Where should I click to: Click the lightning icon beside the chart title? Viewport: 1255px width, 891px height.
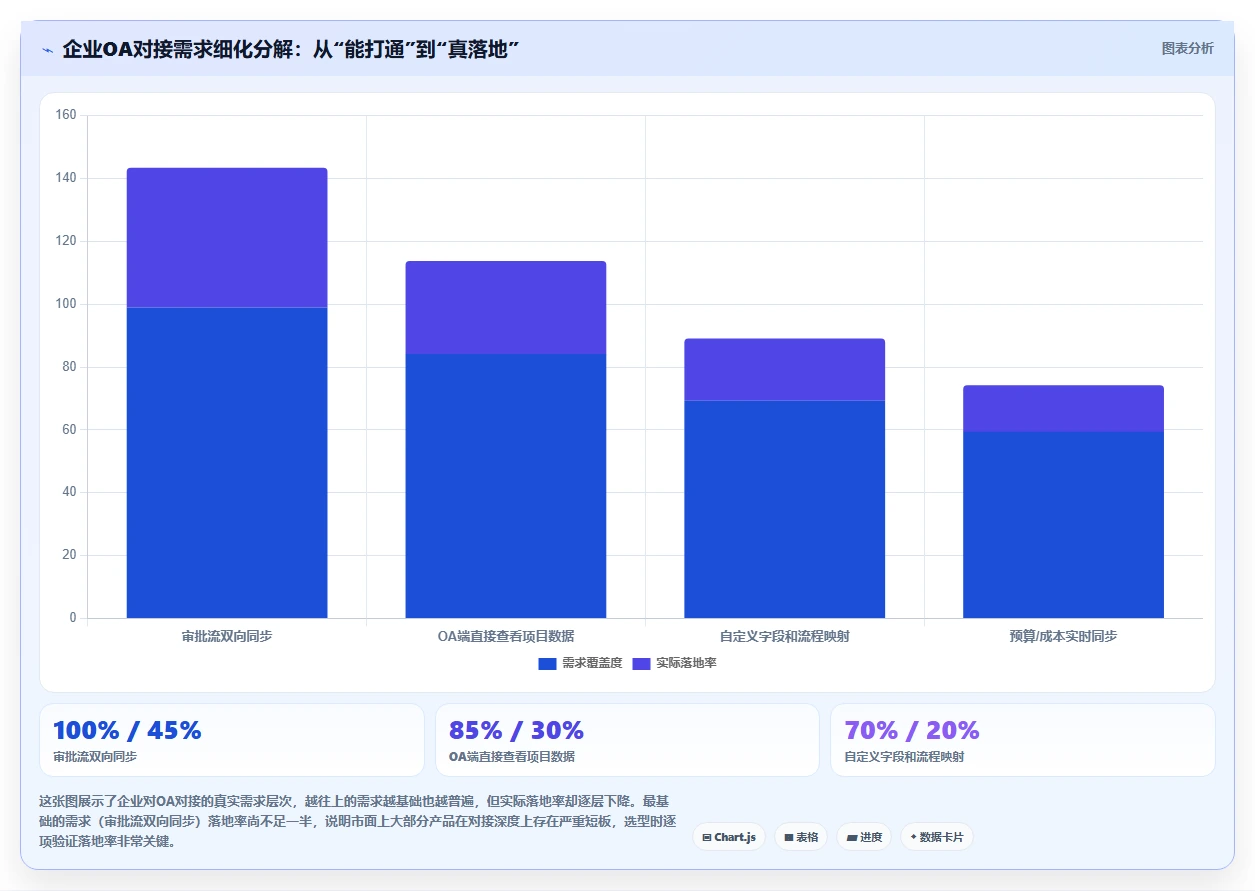pyautogui.click(x=47, y=50)
